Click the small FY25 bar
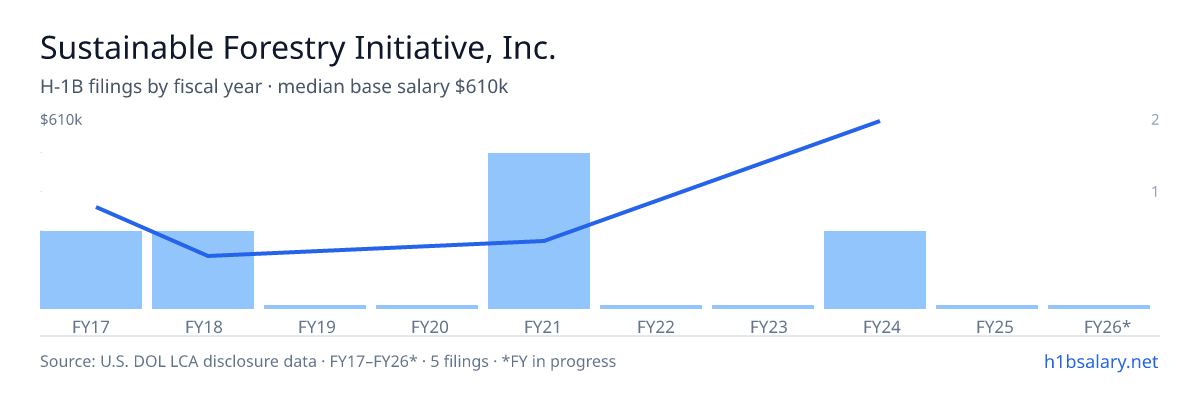 (987, 307)
